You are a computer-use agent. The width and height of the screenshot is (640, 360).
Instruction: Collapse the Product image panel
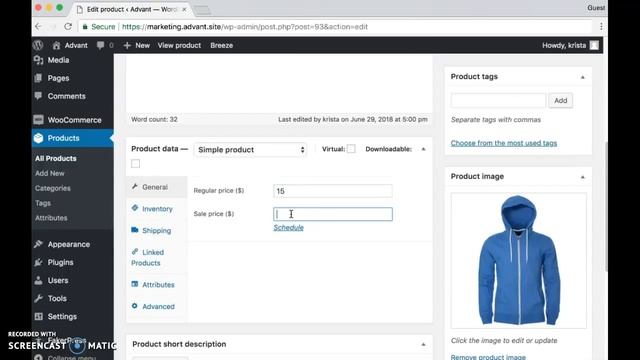point(582,177)
